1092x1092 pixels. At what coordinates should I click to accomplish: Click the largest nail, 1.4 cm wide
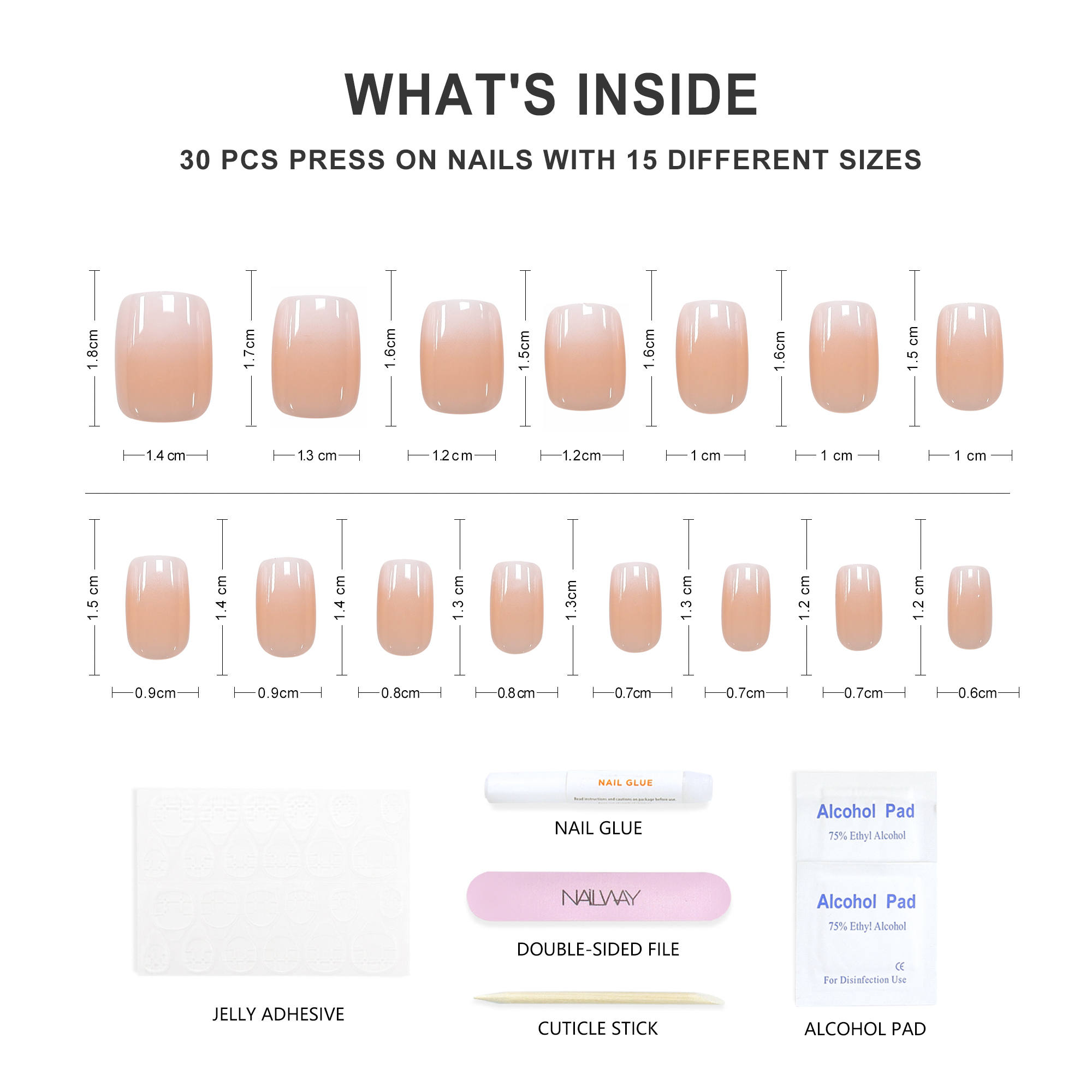tap(163, 357)
